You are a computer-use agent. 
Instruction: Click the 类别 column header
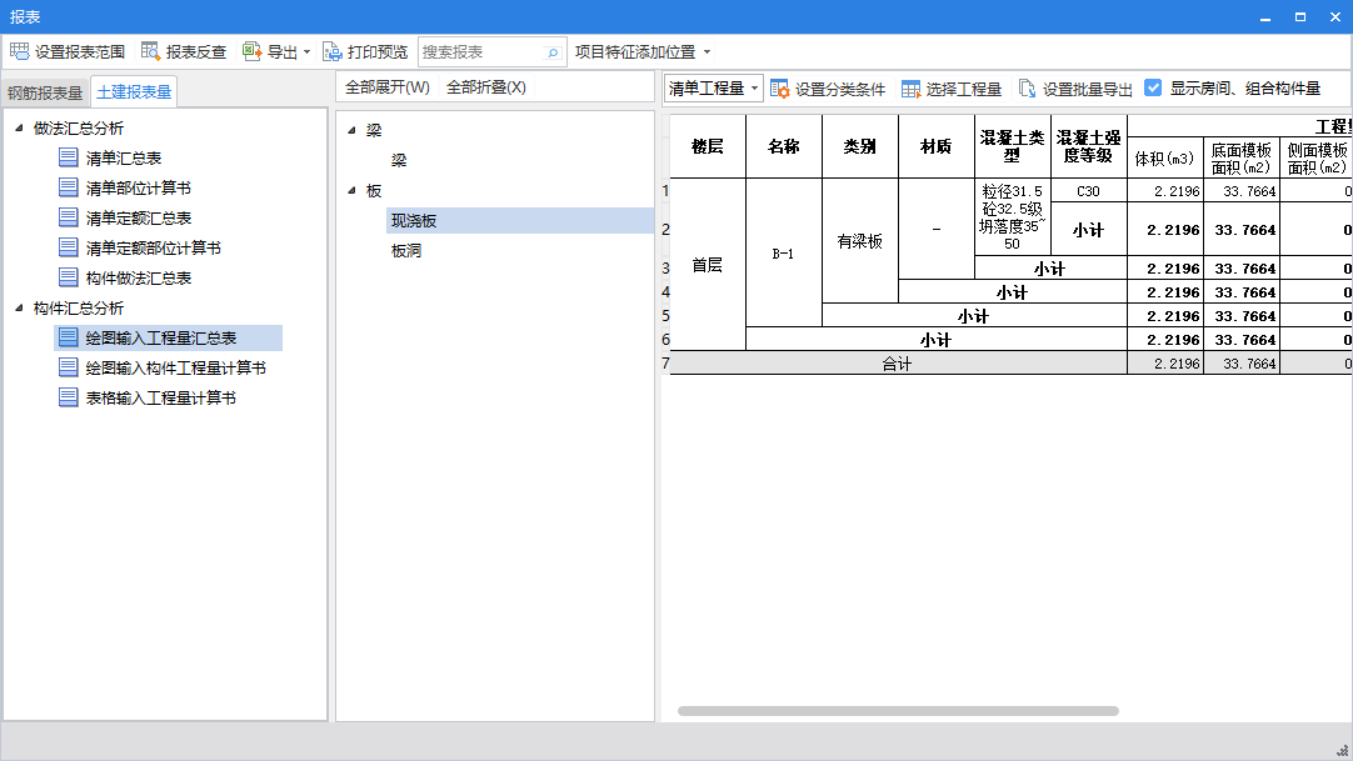click(860, 147)
